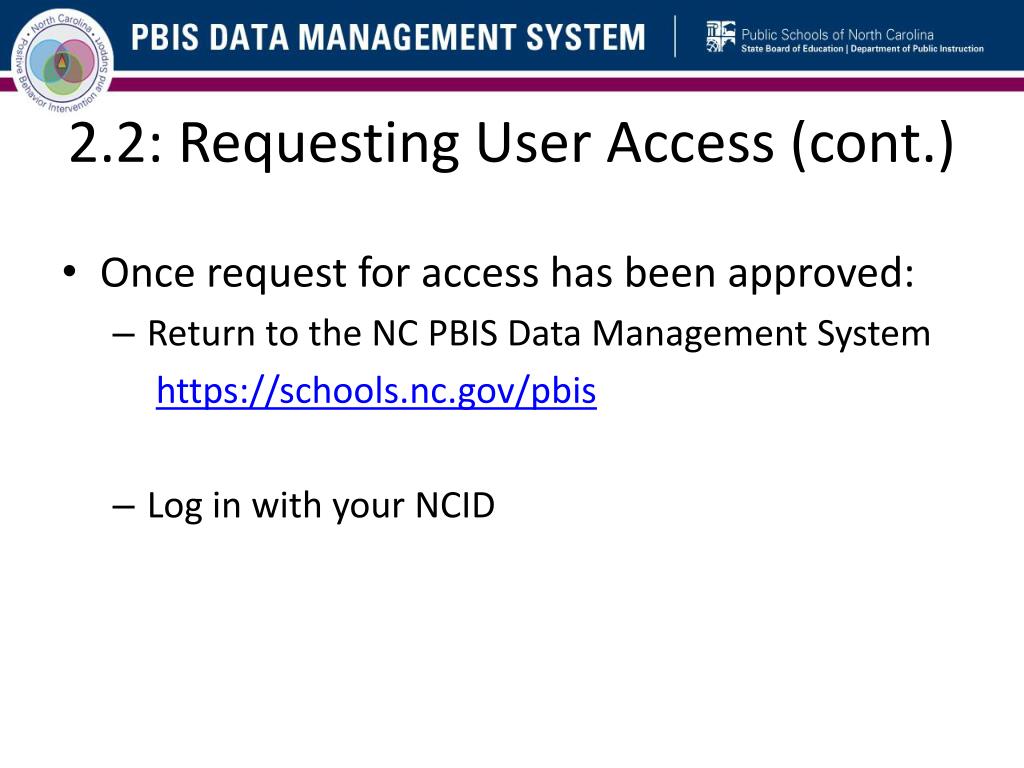Click the round bullet point before 'Once request'

70,271
